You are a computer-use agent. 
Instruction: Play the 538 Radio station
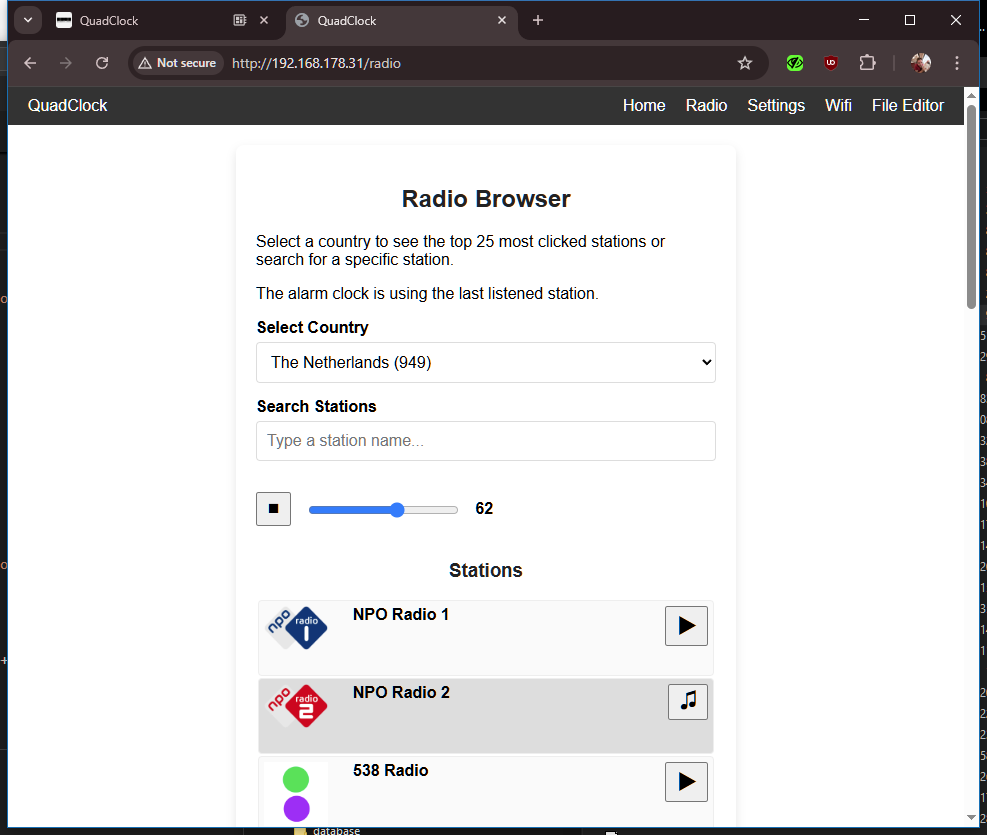(686, 781)
